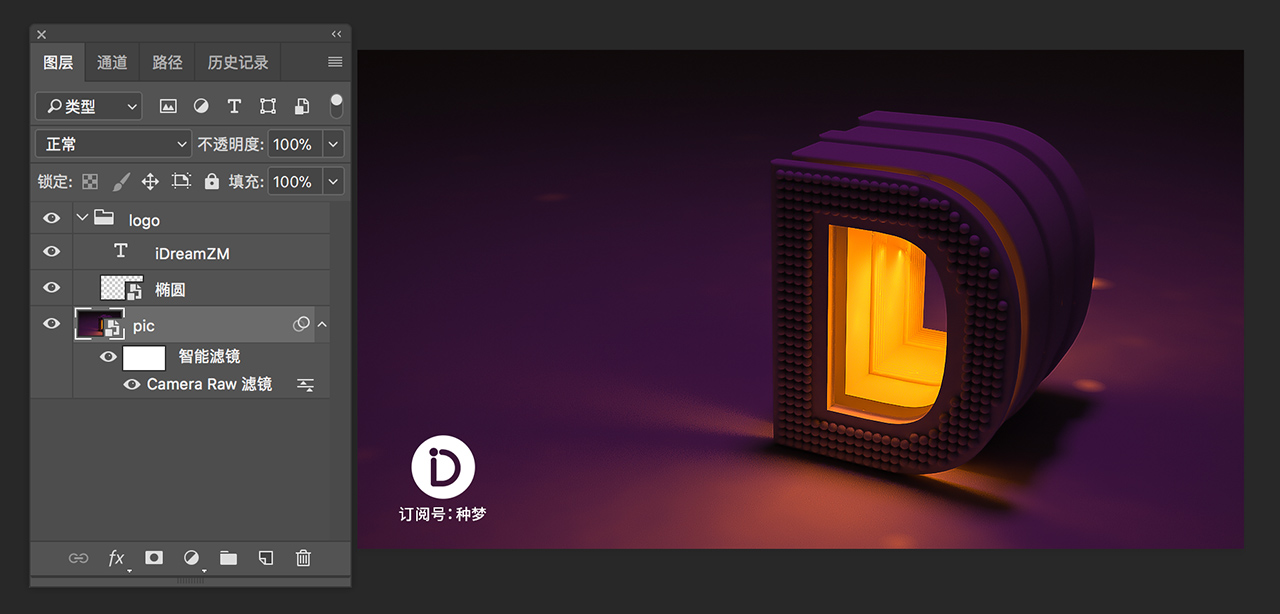This screenshot has width=1280, height=614.
Task: Delete layer trash icon
Action: pos(303,558)
